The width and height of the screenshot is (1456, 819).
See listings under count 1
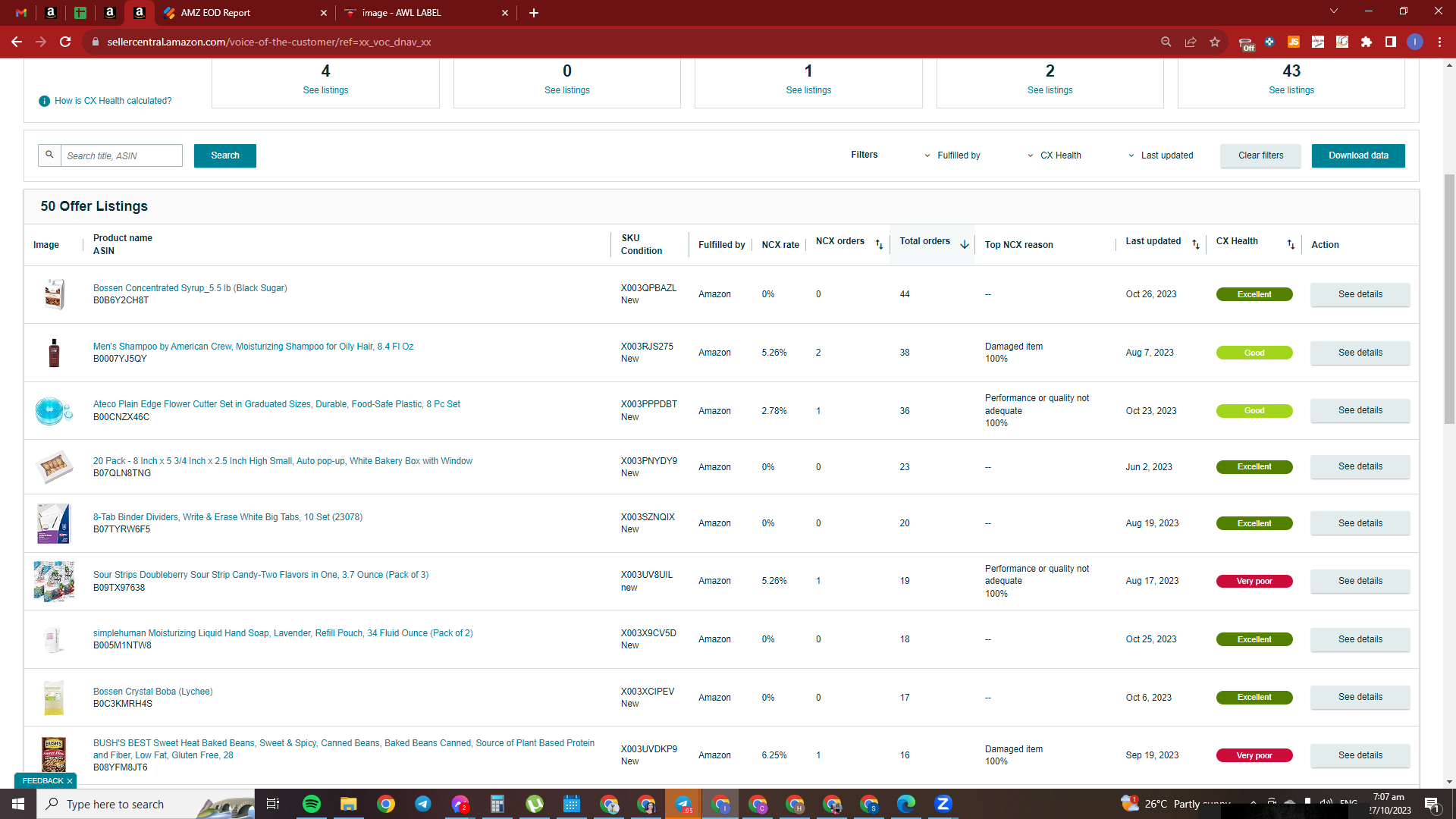click(808, 90)
